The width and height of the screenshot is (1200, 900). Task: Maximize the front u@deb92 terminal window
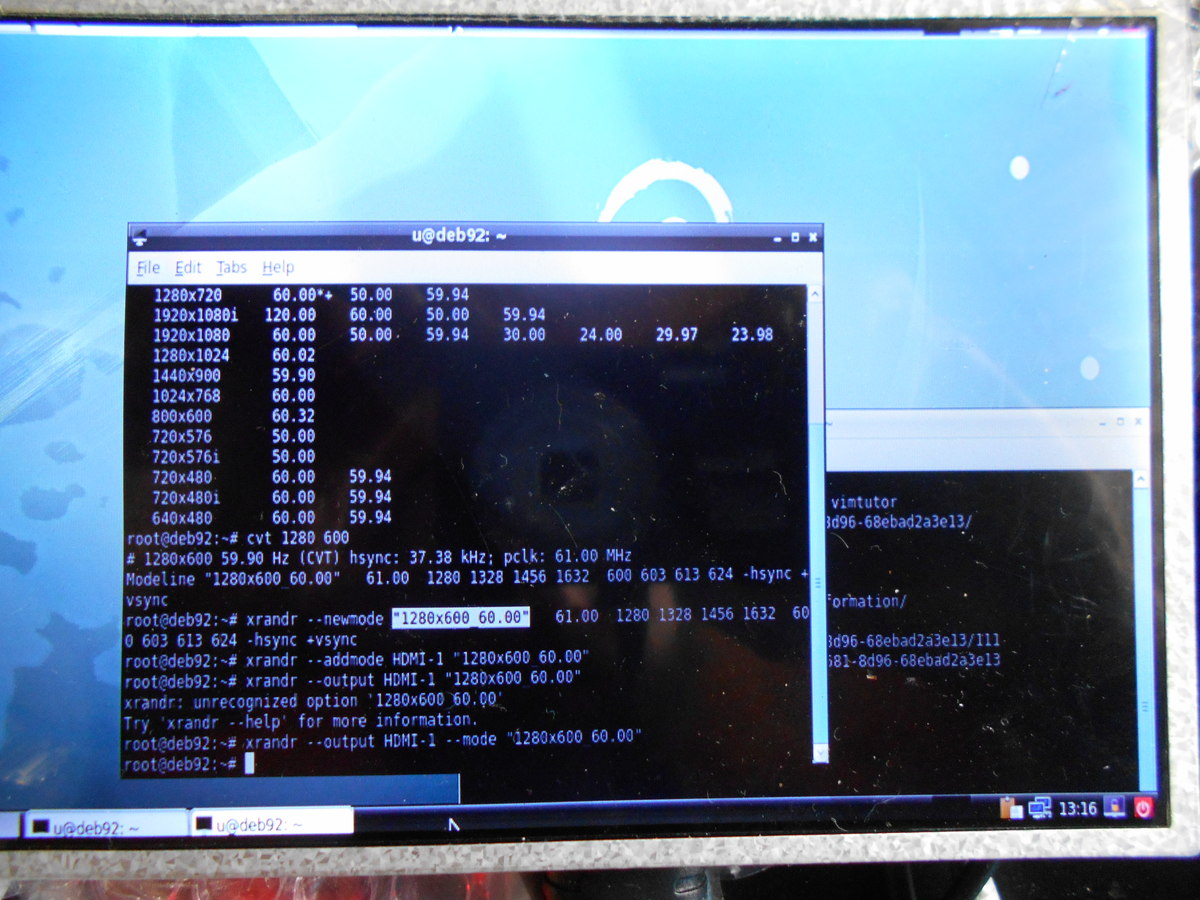click(x=796, y=237)
